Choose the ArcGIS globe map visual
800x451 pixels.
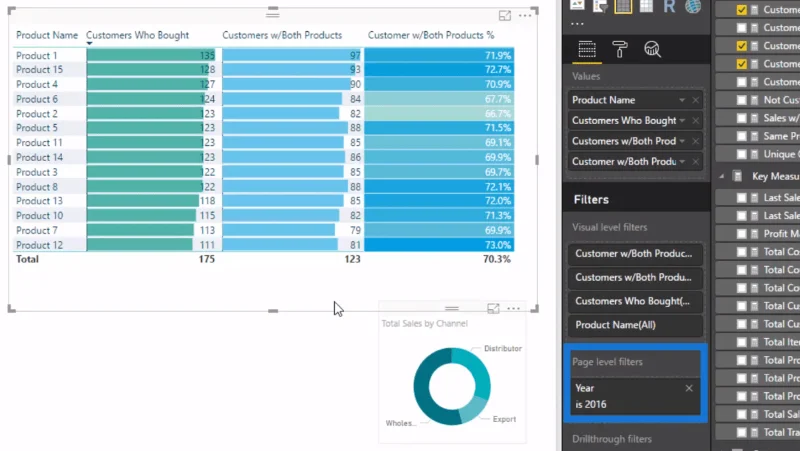[692, 6]
